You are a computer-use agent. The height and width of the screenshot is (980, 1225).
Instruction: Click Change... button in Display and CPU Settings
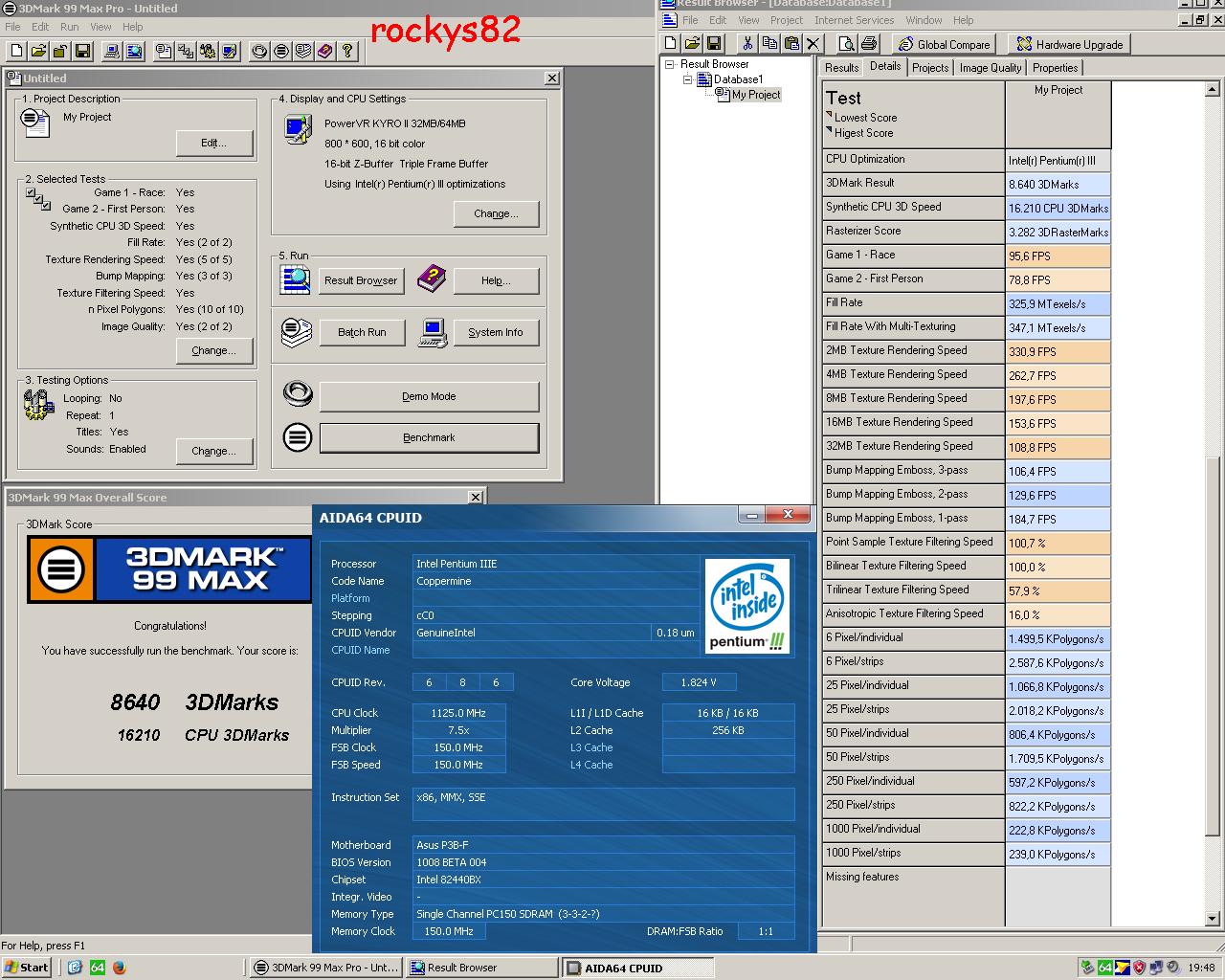(496, 213)
